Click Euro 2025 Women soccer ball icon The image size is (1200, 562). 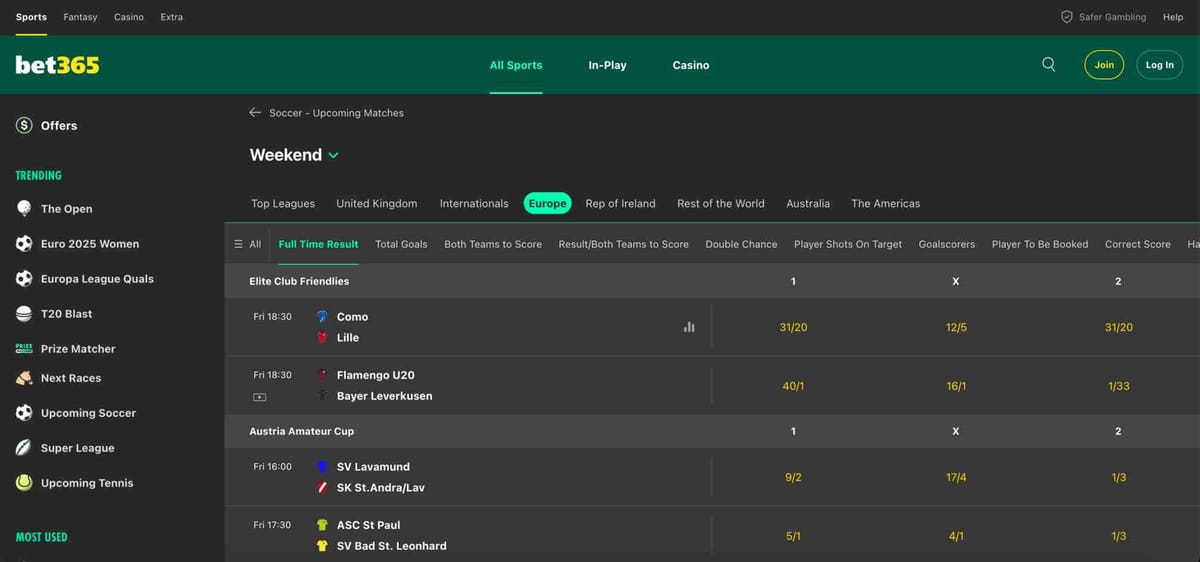(x=24, y=243)
